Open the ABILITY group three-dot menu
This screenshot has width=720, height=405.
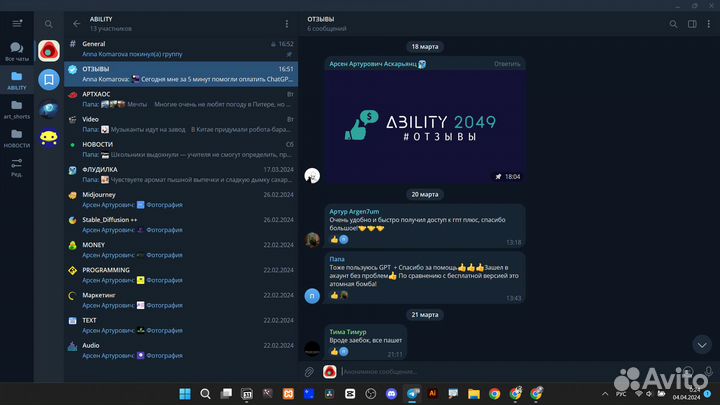click(287, 24)
